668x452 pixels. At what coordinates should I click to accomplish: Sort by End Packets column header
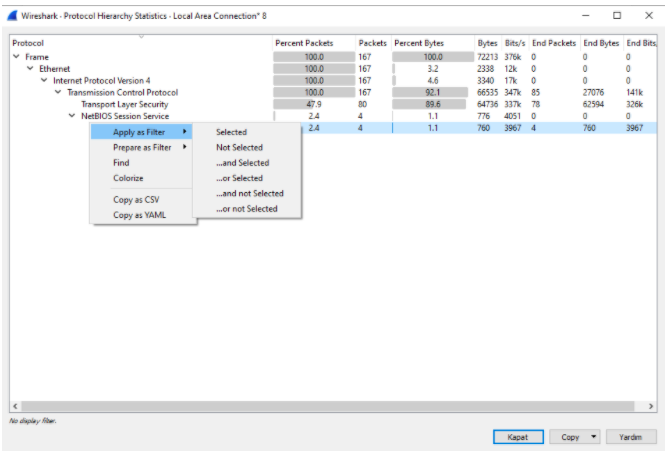(x=554, y=43)
